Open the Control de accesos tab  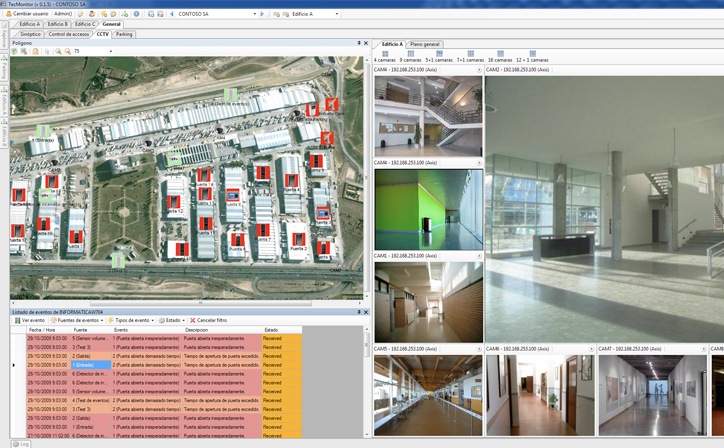click(70, 34)
